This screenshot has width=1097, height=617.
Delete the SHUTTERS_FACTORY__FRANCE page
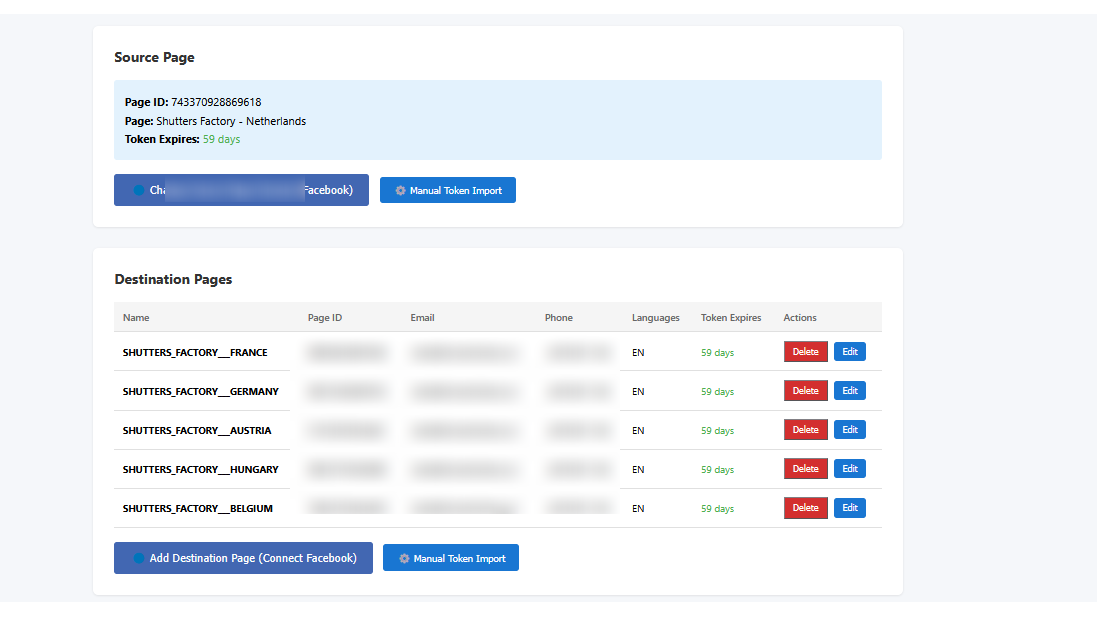805,352
